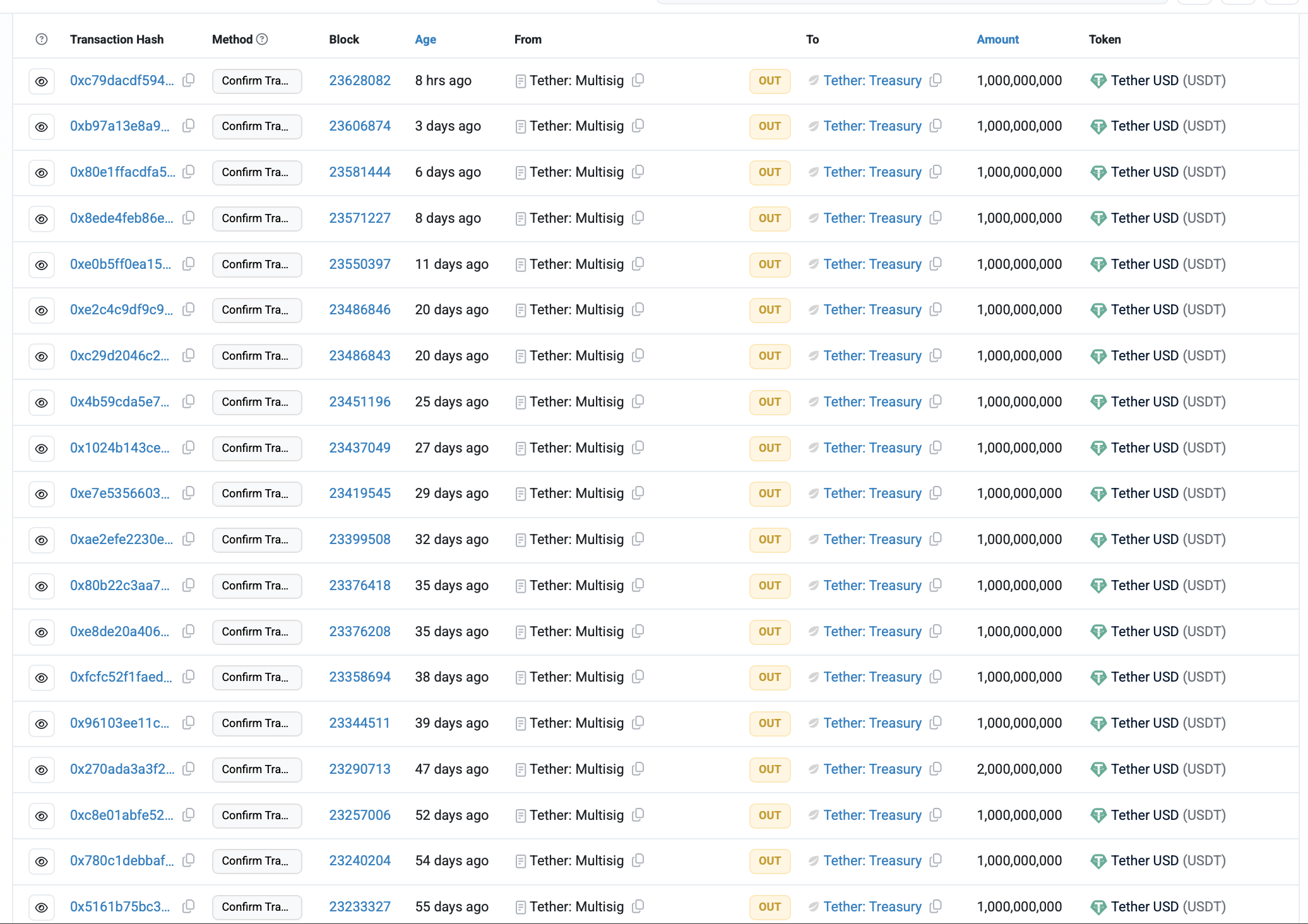
Task: Click Confirm Tra... method badge for 0x4b59cda5e7
Action: tap(256, 402)
